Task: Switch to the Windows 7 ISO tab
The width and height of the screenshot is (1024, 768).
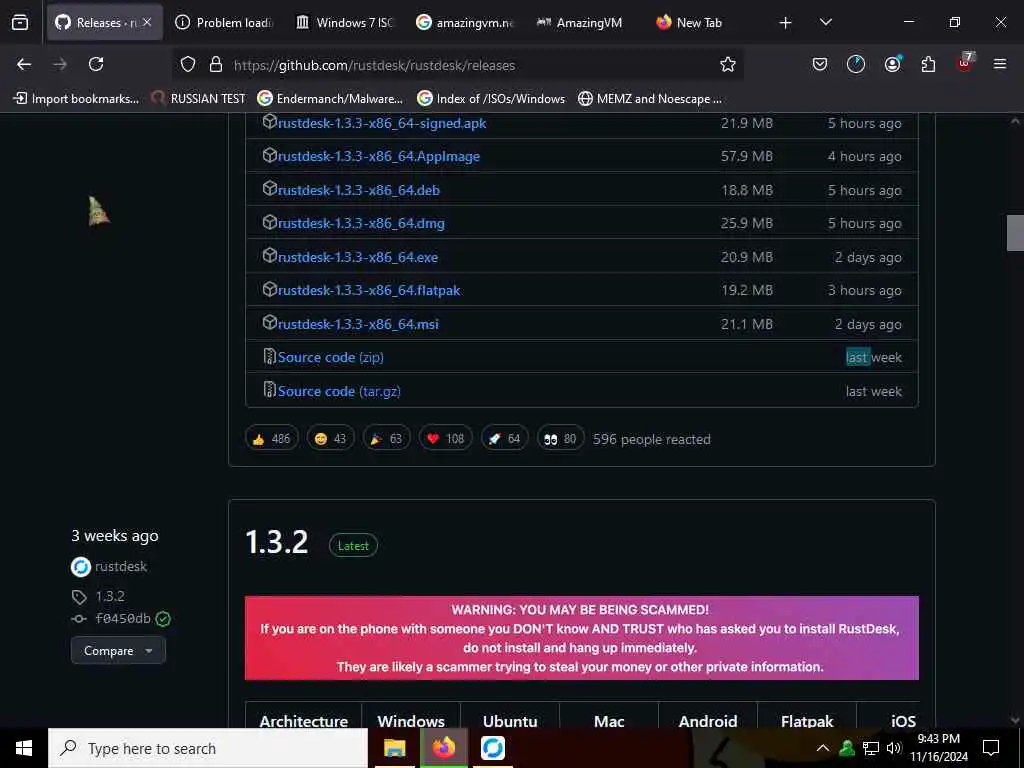Action: (345, 23)
